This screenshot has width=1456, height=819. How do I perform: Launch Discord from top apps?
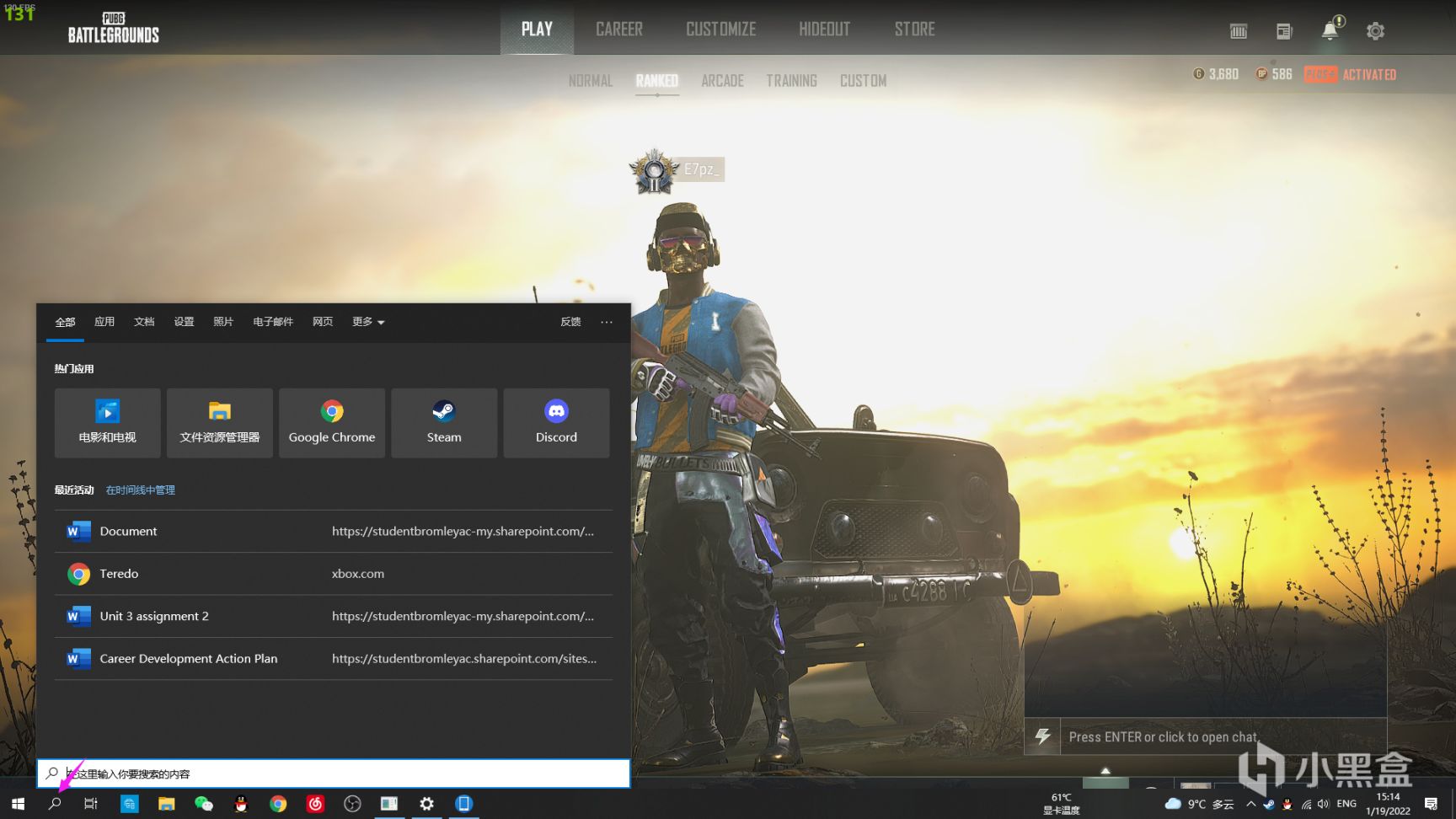tap(556, 423)
